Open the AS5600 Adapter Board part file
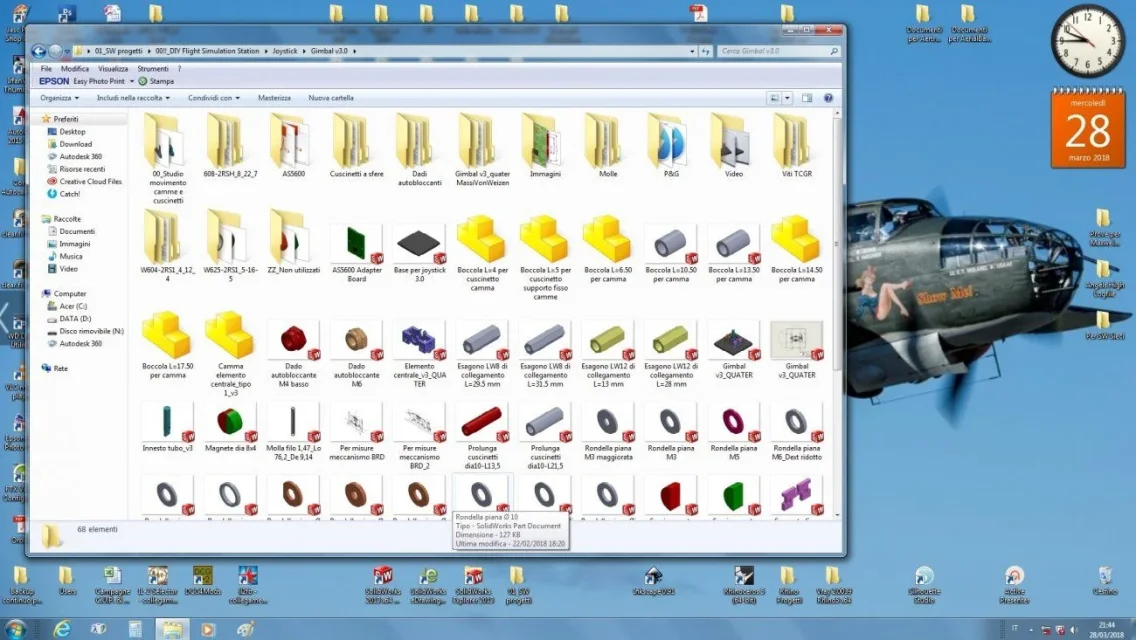1136x640 pixels. (356, 253)
